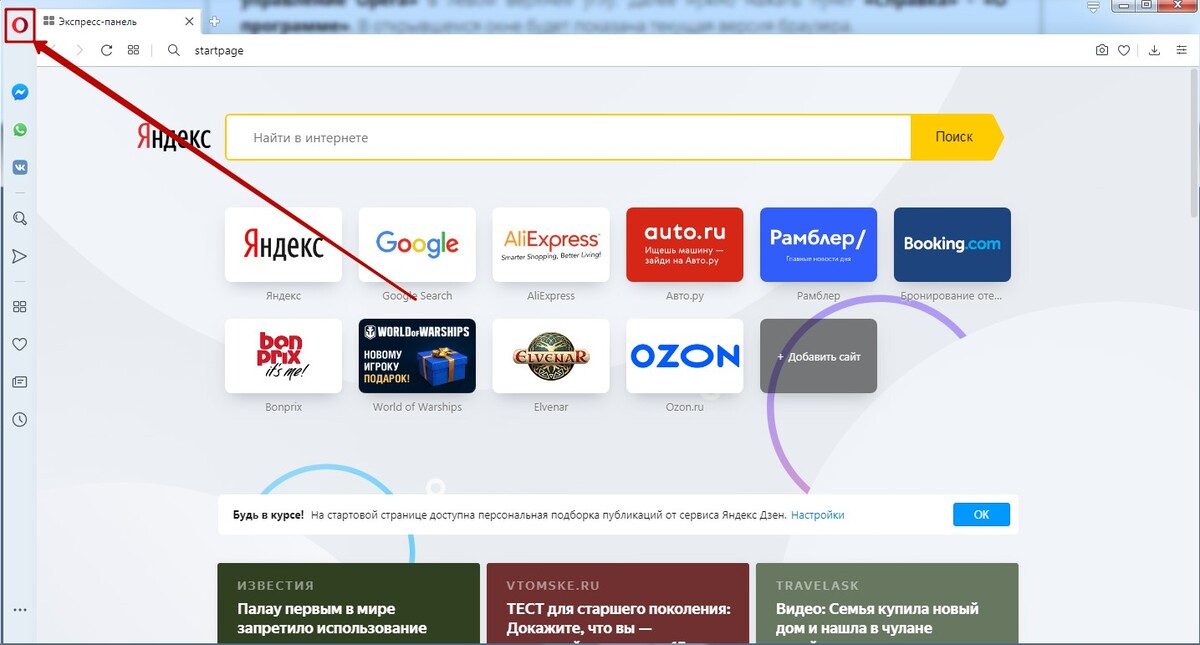Open the Opera main menu
The height and width of the screenshot is (645, 1200).
[19, 24]
